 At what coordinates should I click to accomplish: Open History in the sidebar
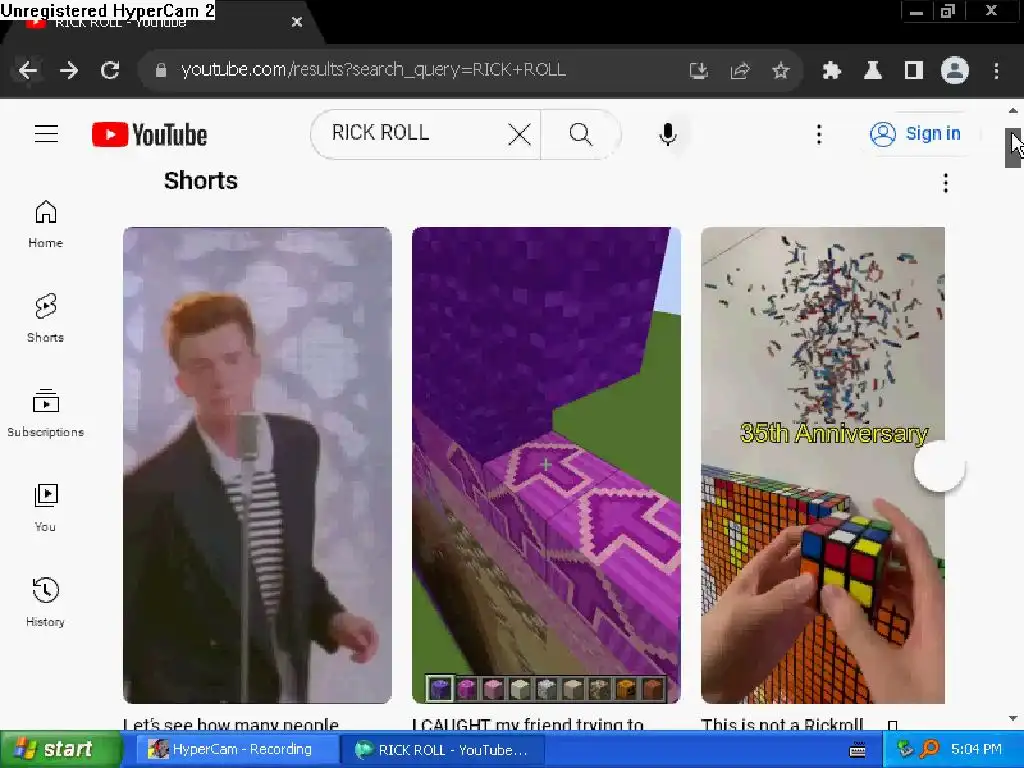[x=46, y=602]
